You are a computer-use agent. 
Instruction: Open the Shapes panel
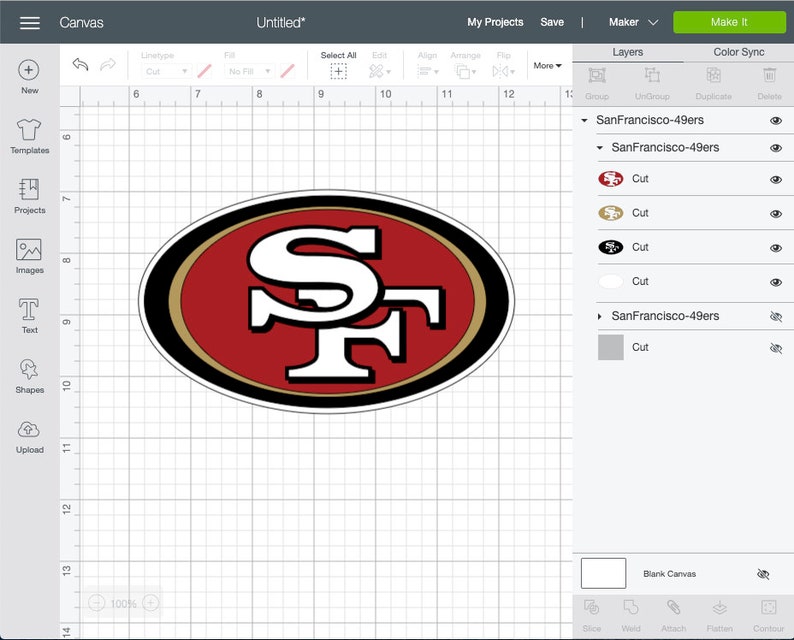tap(29, 376)
